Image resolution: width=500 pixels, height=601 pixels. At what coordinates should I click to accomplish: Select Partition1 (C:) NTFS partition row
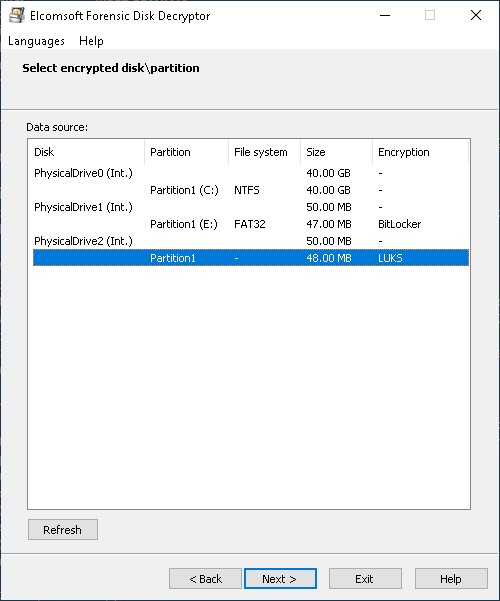[251, 190]
